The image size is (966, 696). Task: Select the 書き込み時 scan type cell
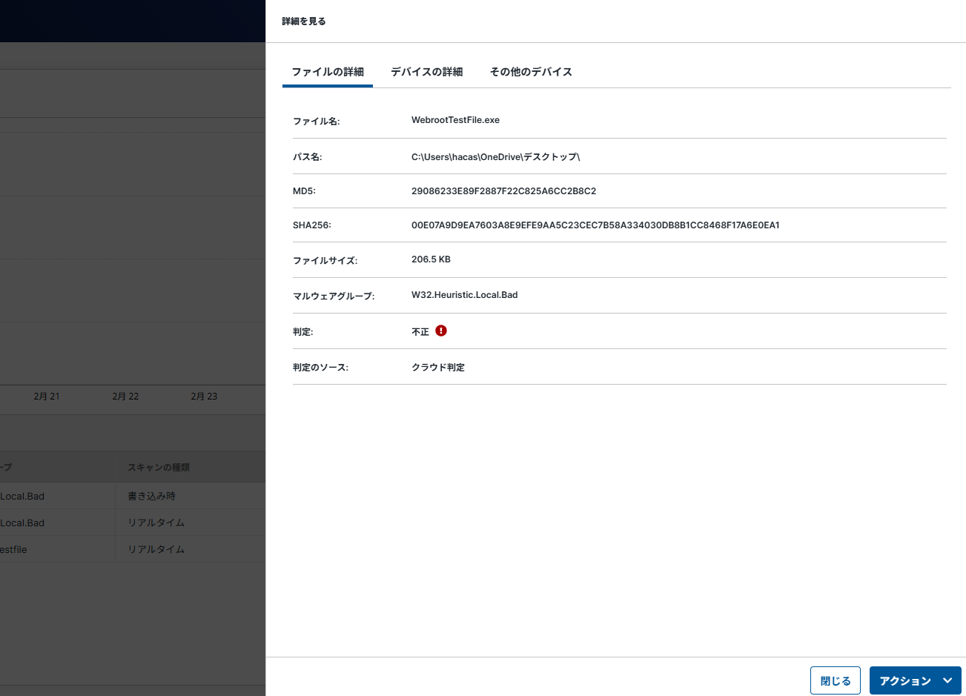(151, 496)
